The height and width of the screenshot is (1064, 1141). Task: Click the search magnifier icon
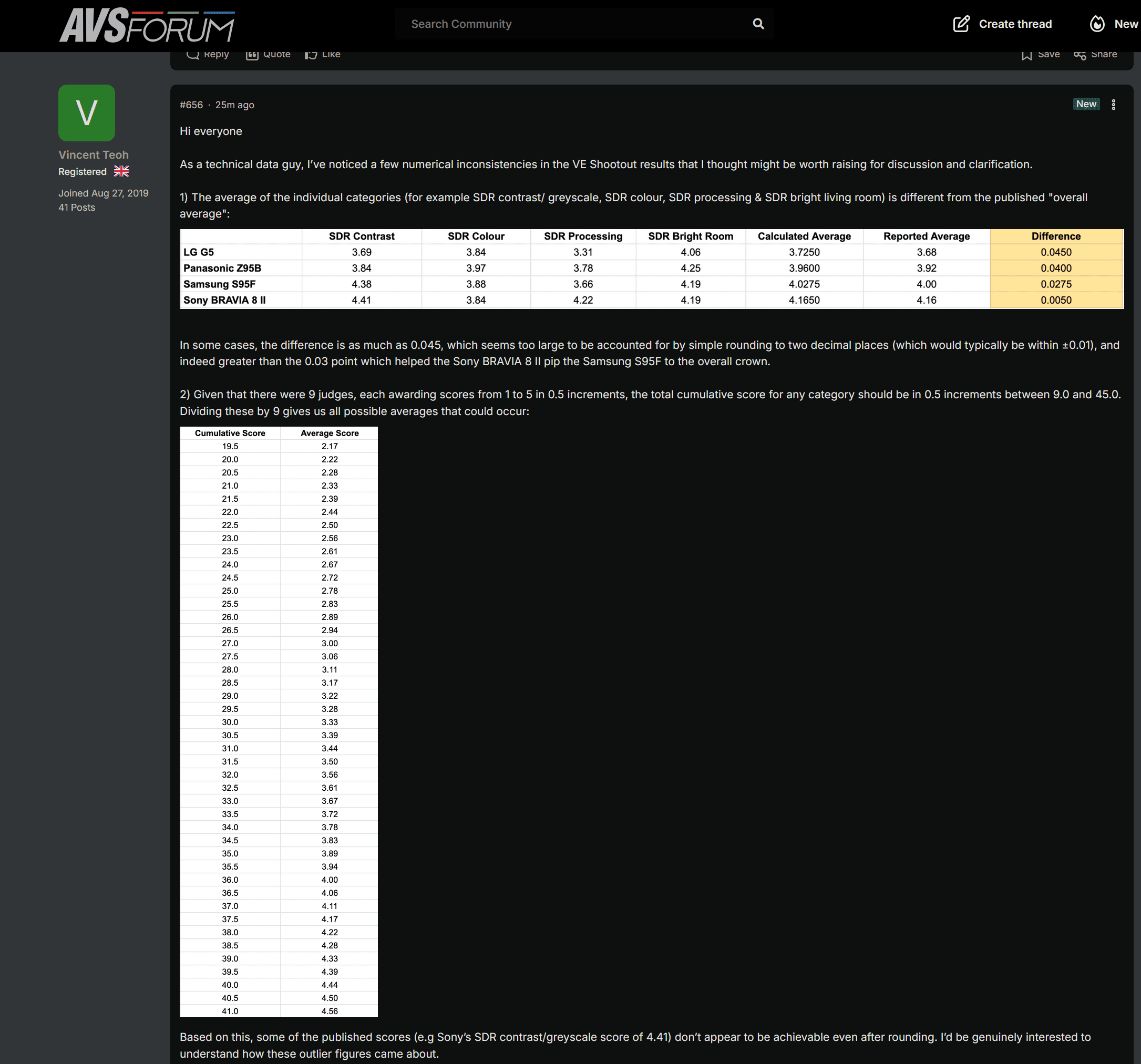758,24
